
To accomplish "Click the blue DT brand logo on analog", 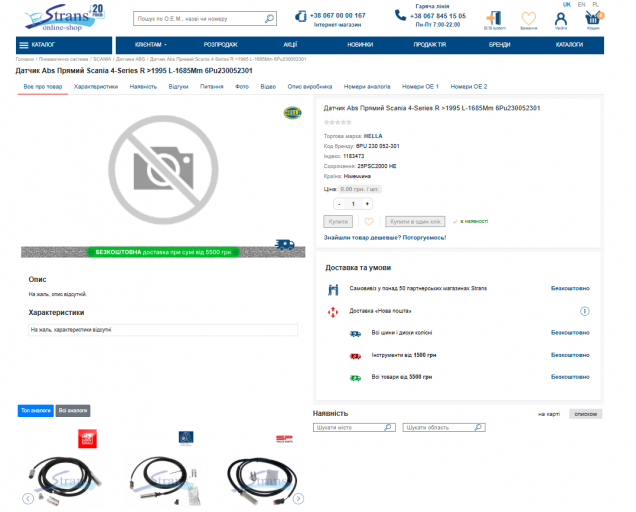I will (x=186, y=437).
